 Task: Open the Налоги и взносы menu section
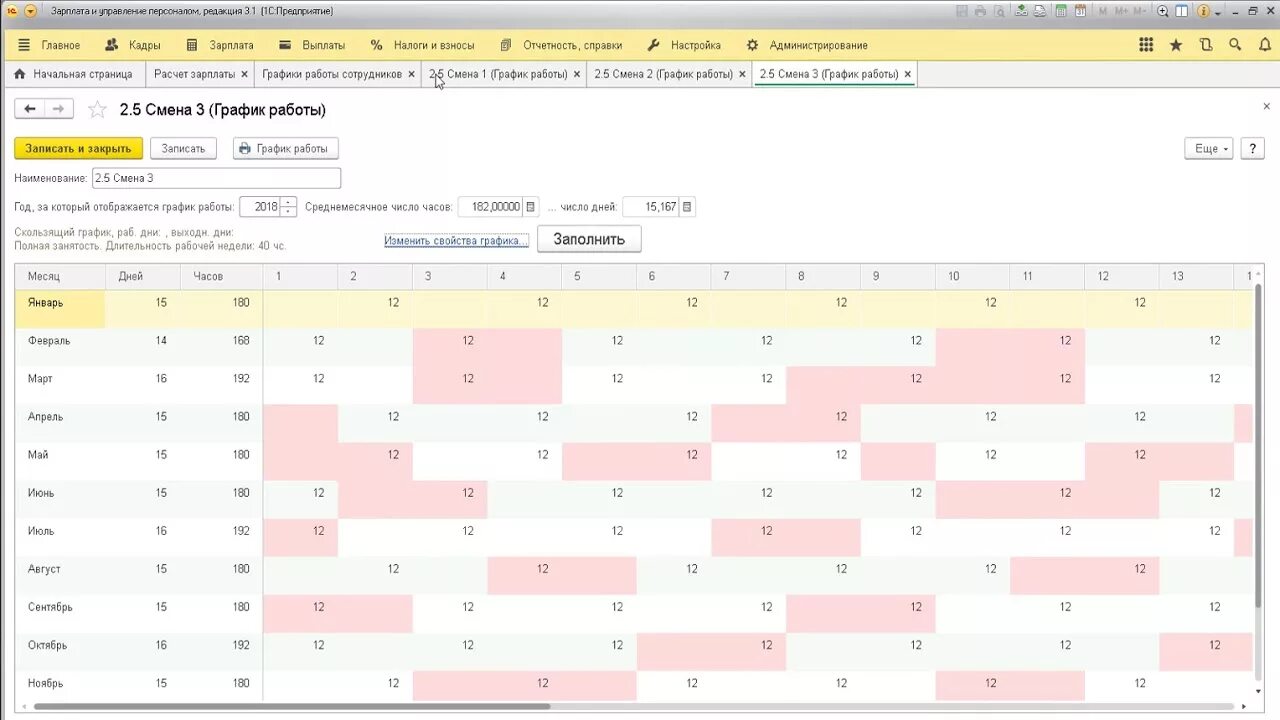coord(433,45)
